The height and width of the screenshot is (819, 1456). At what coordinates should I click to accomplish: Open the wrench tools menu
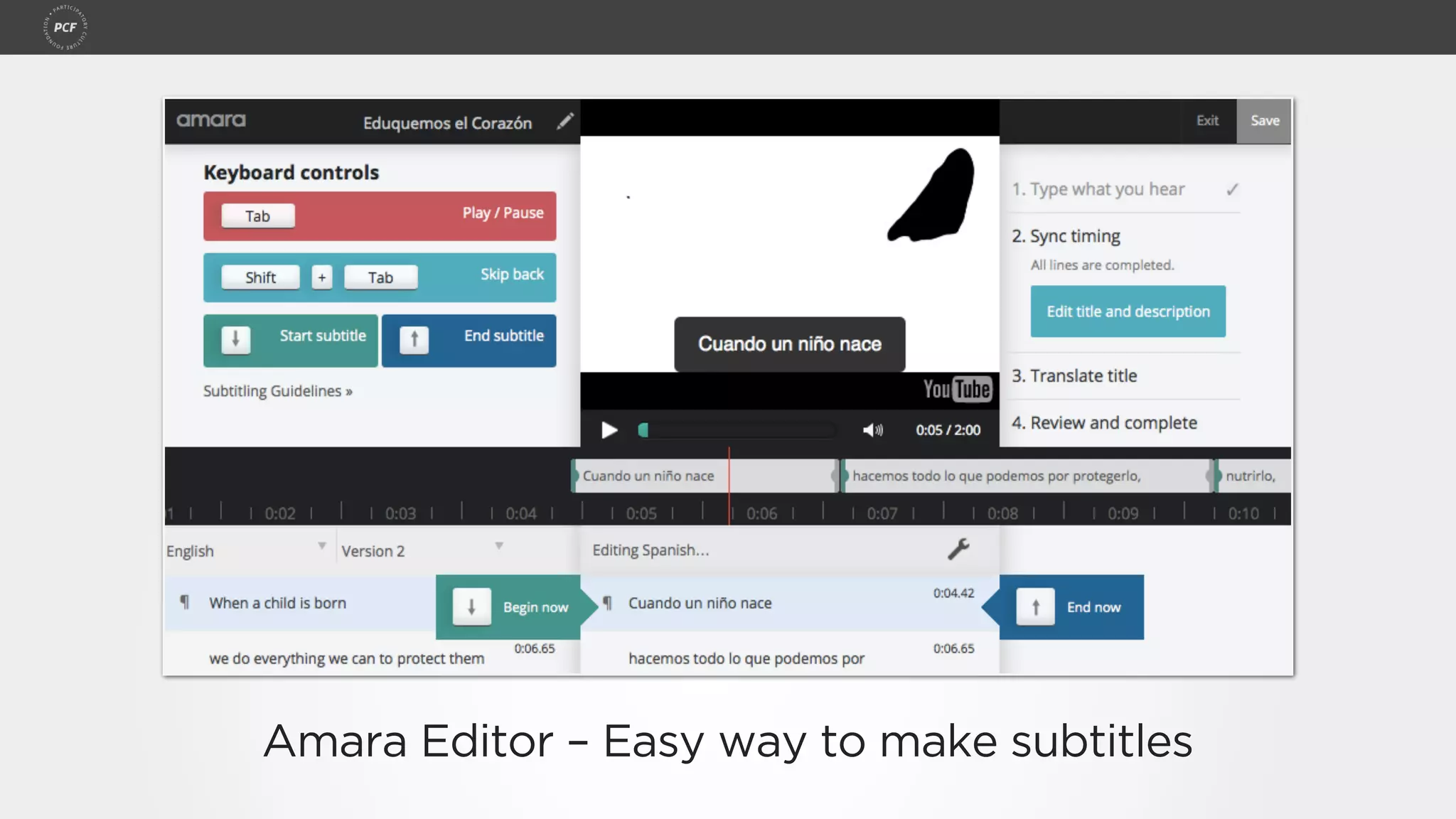(958, 549)
